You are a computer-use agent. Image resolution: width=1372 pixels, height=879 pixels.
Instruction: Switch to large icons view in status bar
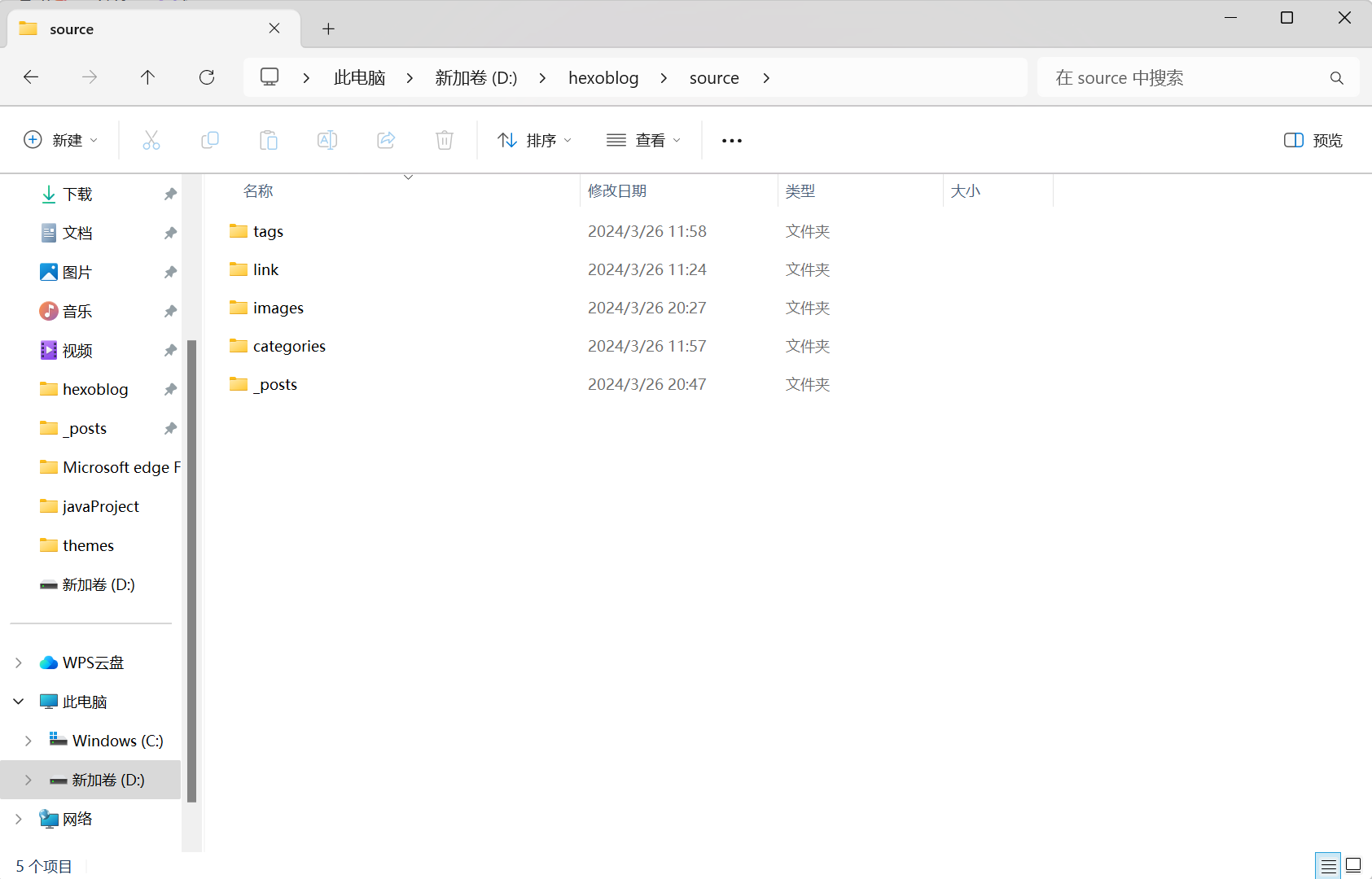(1353, 865)
